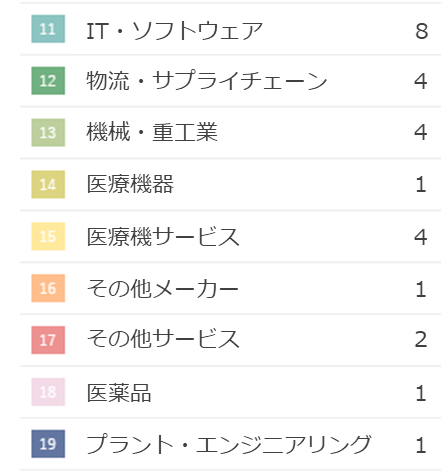Select the その他メーカー category
Viewport: 441px width, 475px height.
162,289
